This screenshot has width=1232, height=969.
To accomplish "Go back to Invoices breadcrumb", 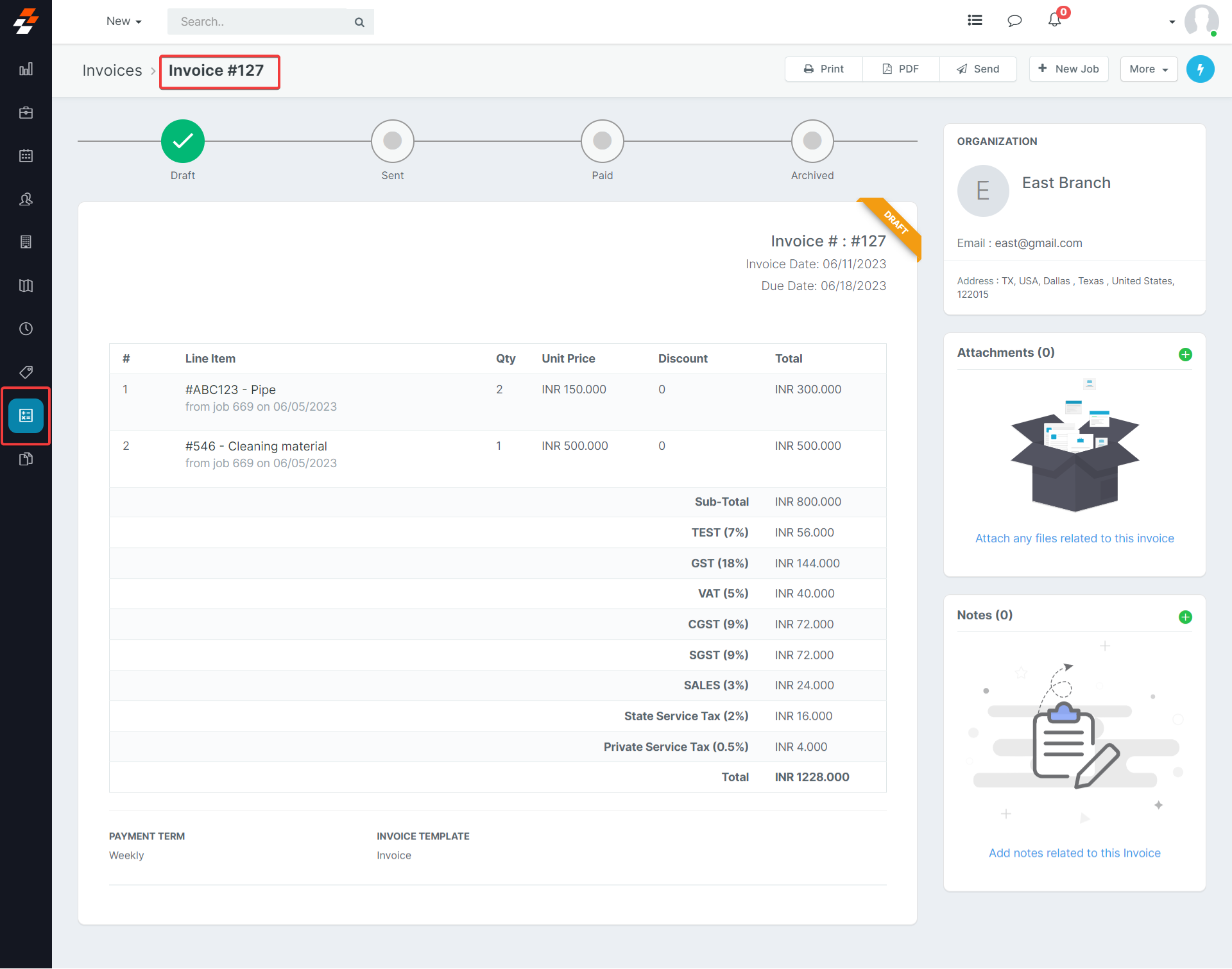I will pyautogui.click(x=112, y=71).
